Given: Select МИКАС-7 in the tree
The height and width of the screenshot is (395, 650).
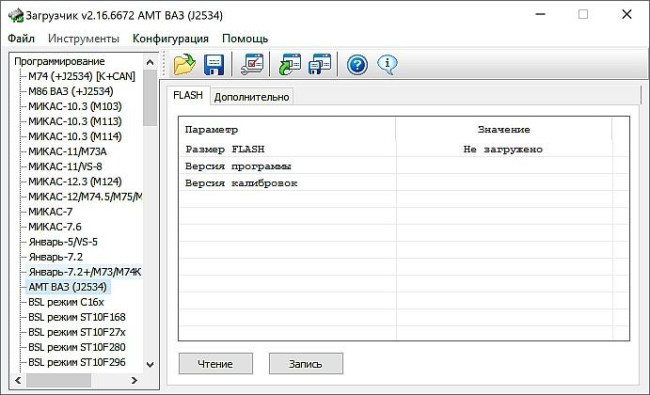Looking at the screenshot, I should pos(50,212).
